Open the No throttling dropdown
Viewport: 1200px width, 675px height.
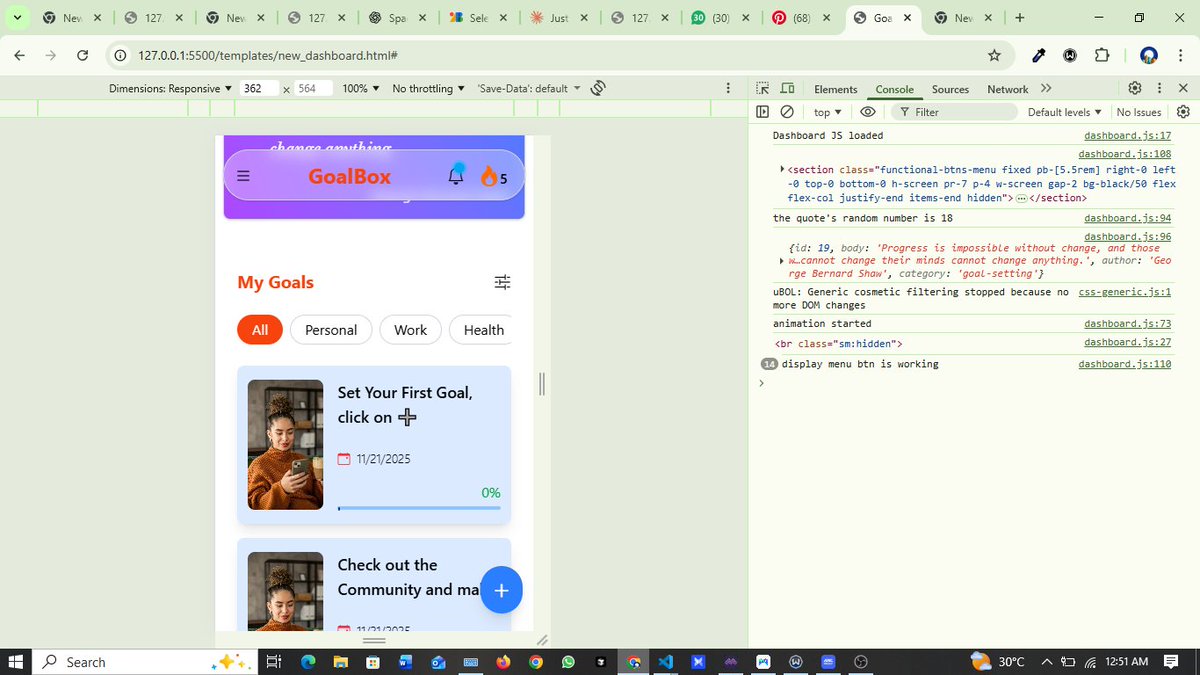(424, 88)
